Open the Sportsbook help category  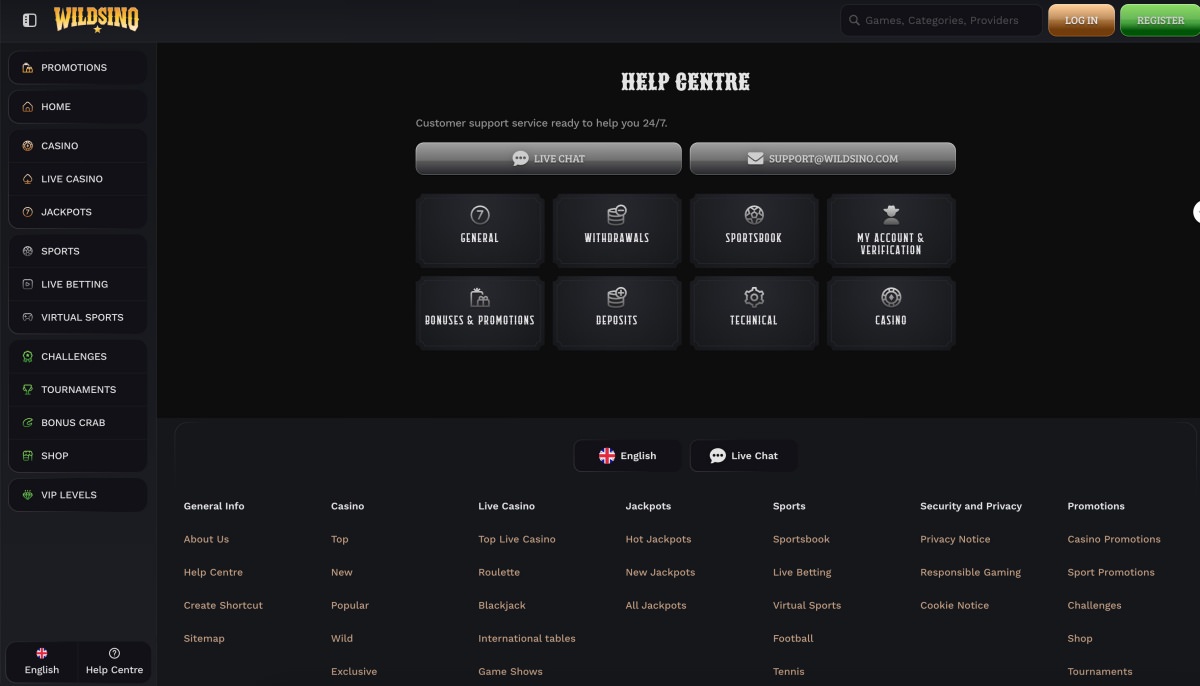[x=754, y=231]
